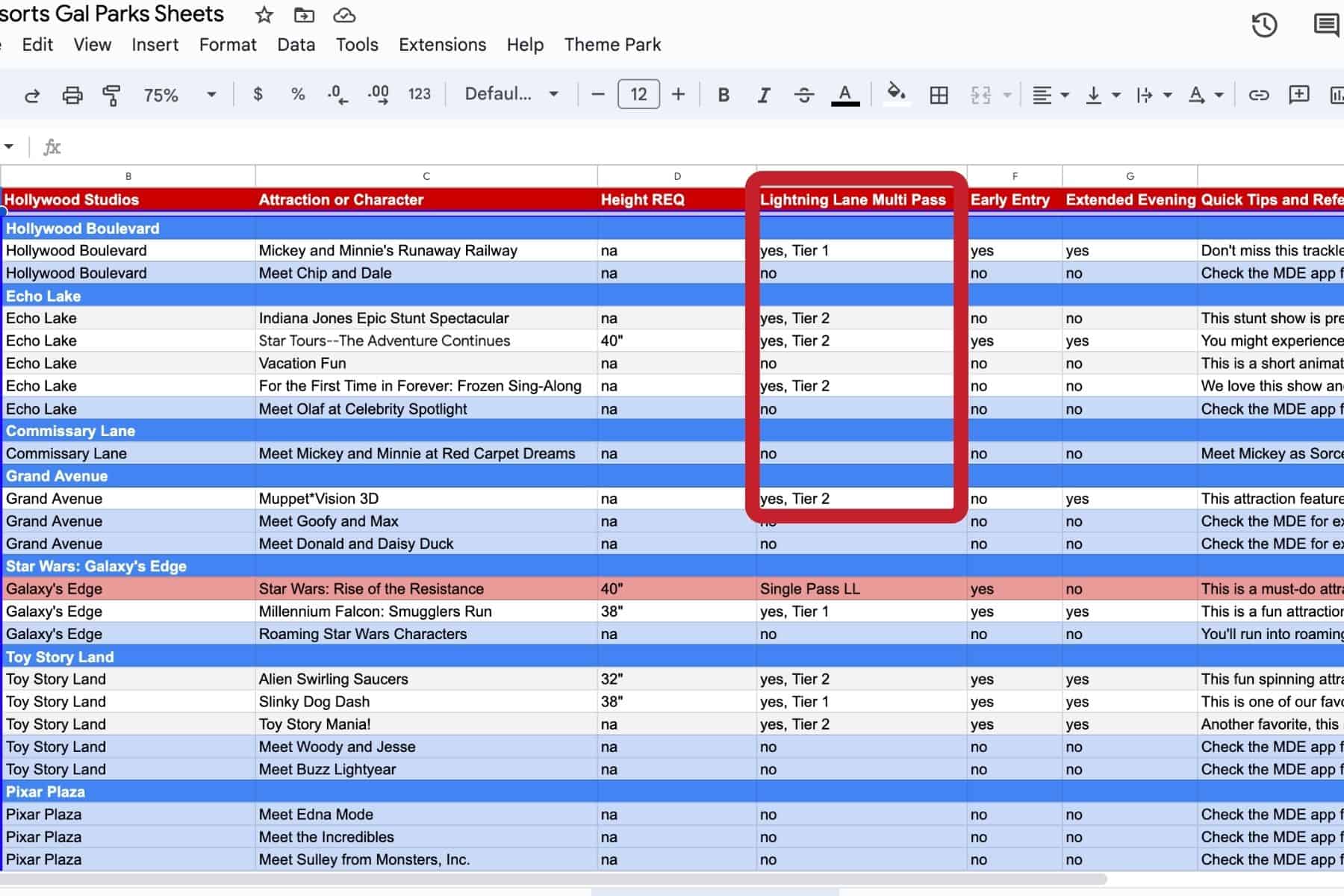Select the Muppet*Vision 3D cell
The height and width of the screenshot is (896, 1344).
coord(426,498)
